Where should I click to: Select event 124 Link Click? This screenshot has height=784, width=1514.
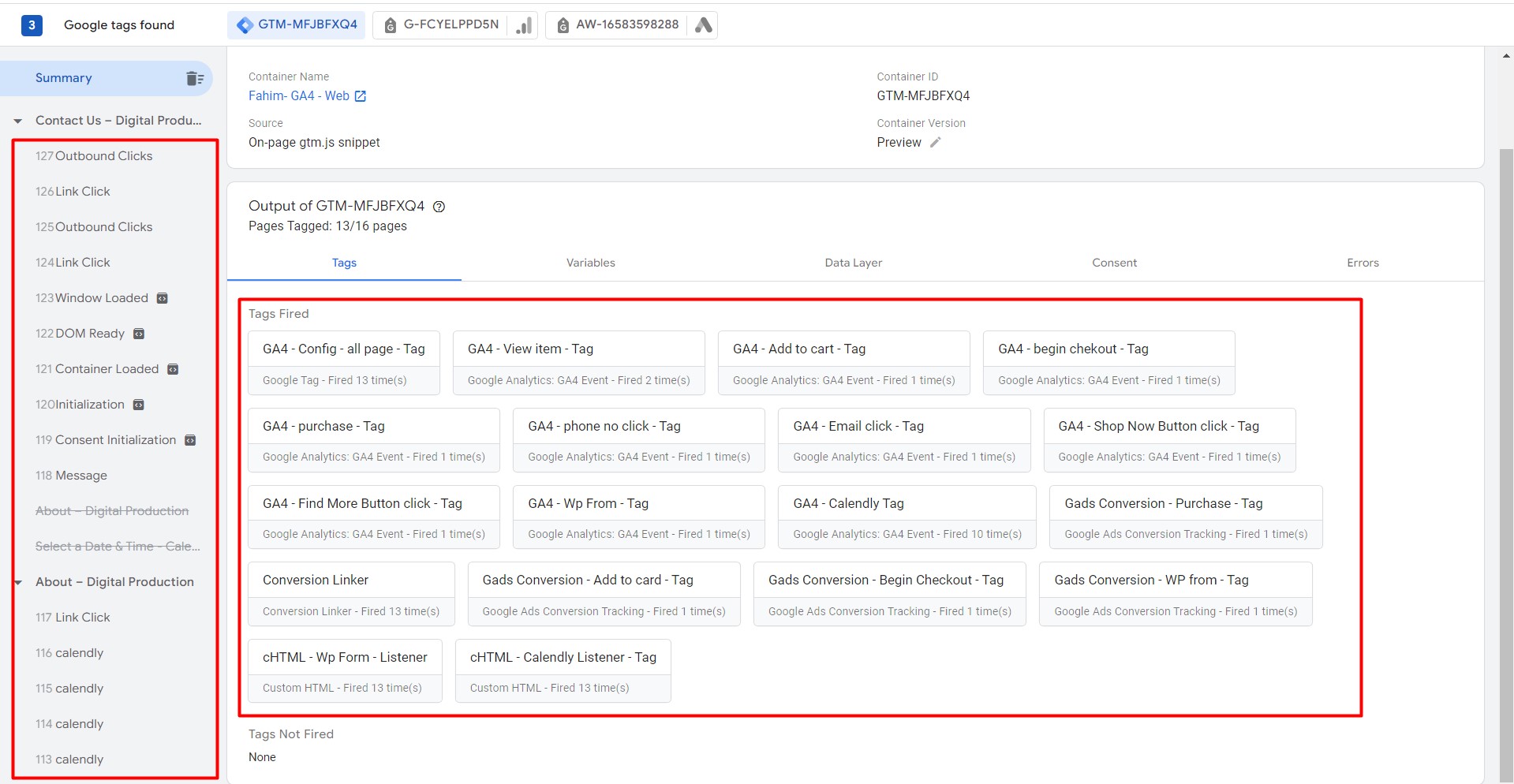[73, 263]
